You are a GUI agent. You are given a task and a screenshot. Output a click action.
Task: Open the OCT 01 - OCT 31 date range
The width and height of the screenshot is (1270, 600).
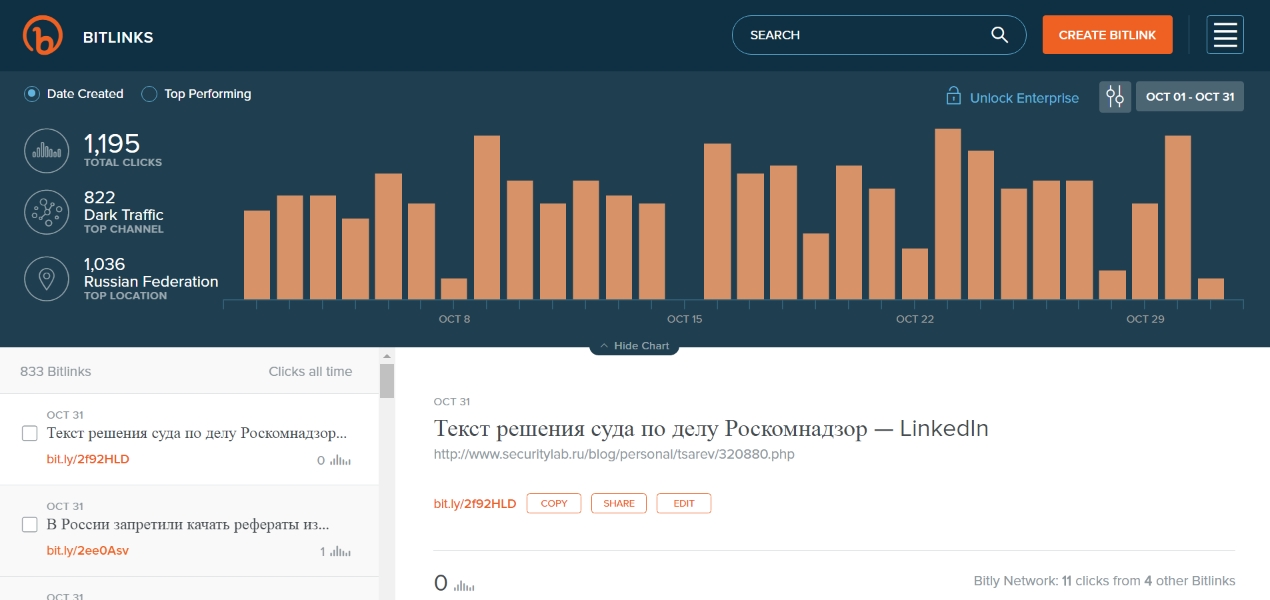(x=1190, y=97)
